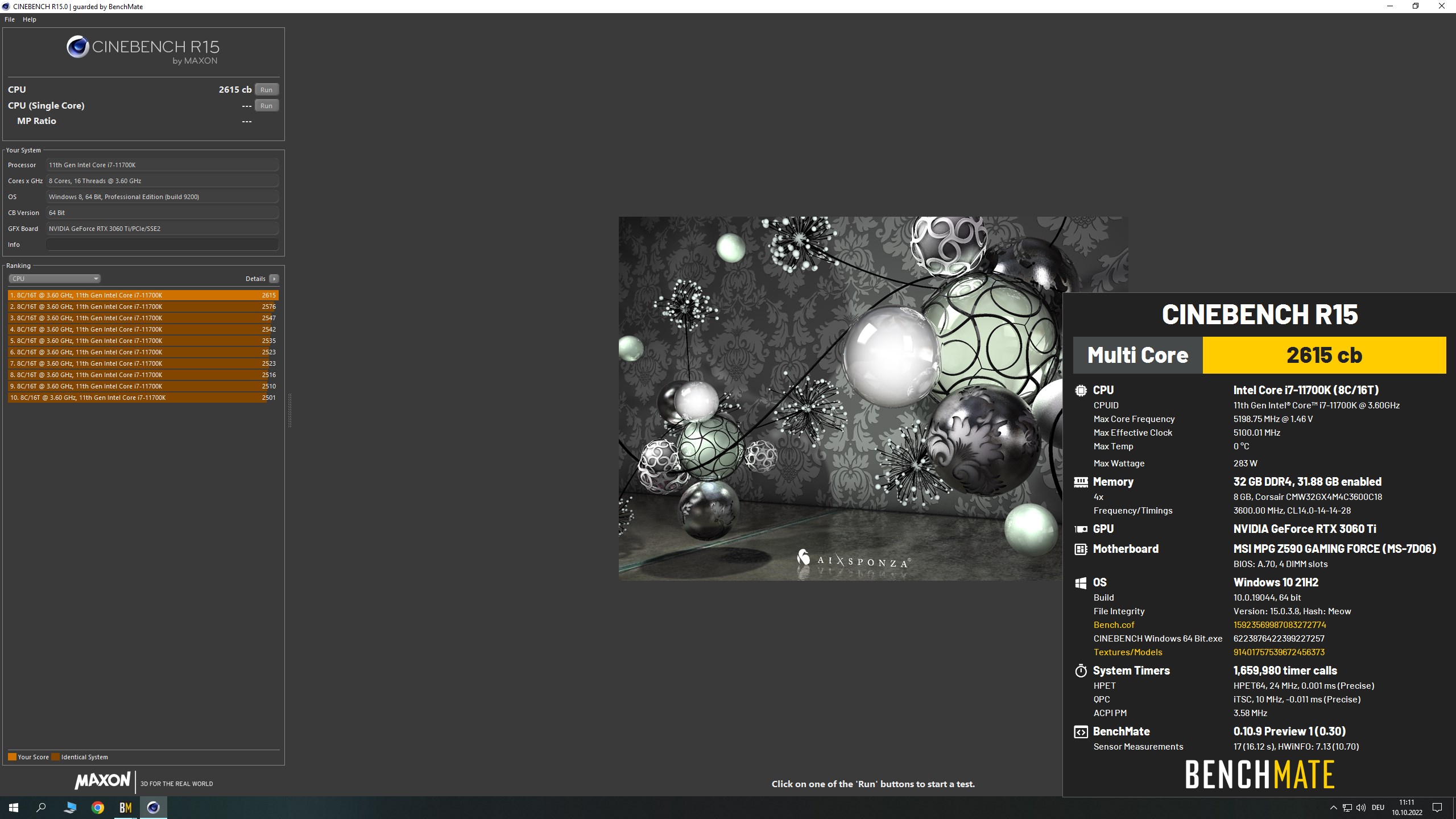Switch to BenchMate taskbar app
The width and height of the screenshot is (1456, 819).
point(126,808)
